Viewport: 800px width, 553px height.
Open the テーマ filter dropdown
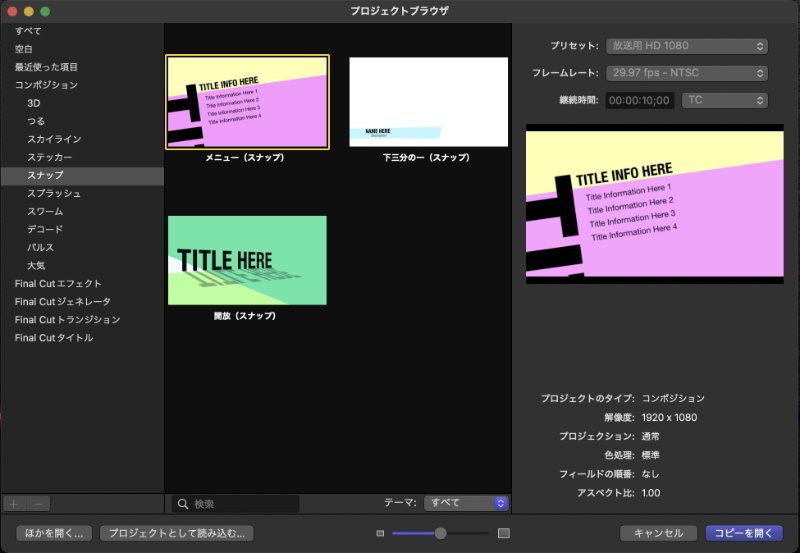[x=466, y=504]
